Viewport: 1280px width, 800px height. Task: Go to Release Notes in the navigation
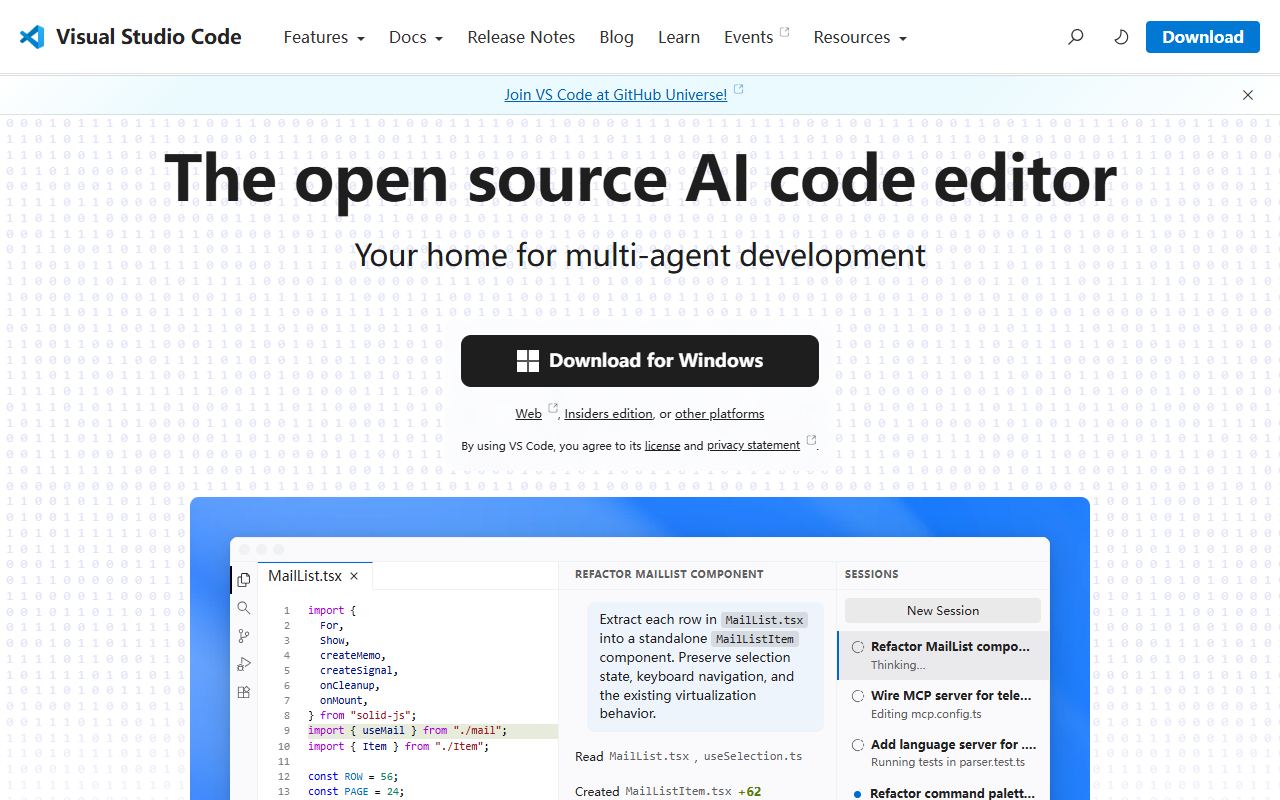point(521,37)
